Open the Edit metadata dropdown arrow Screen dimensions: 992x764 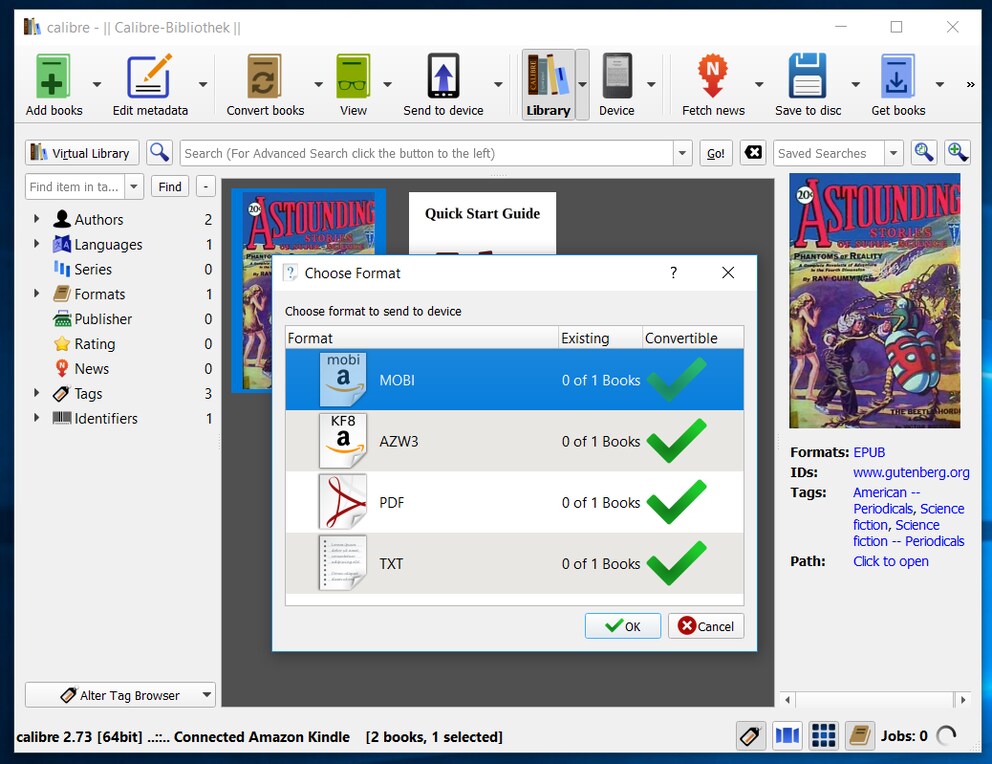pyautogui.click(x=203, y=84)
